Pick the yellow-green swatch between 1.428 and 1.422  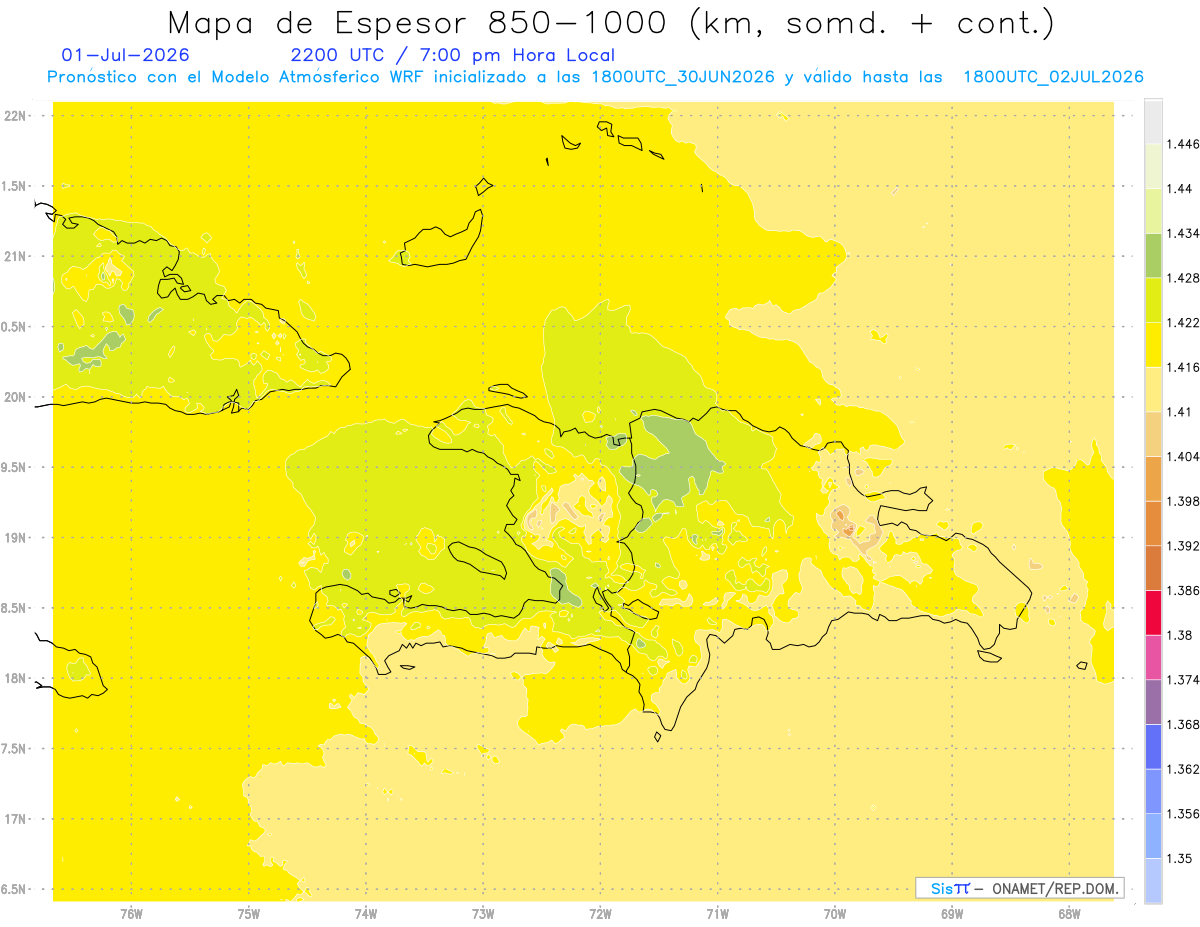click(x=1153, y=300)
